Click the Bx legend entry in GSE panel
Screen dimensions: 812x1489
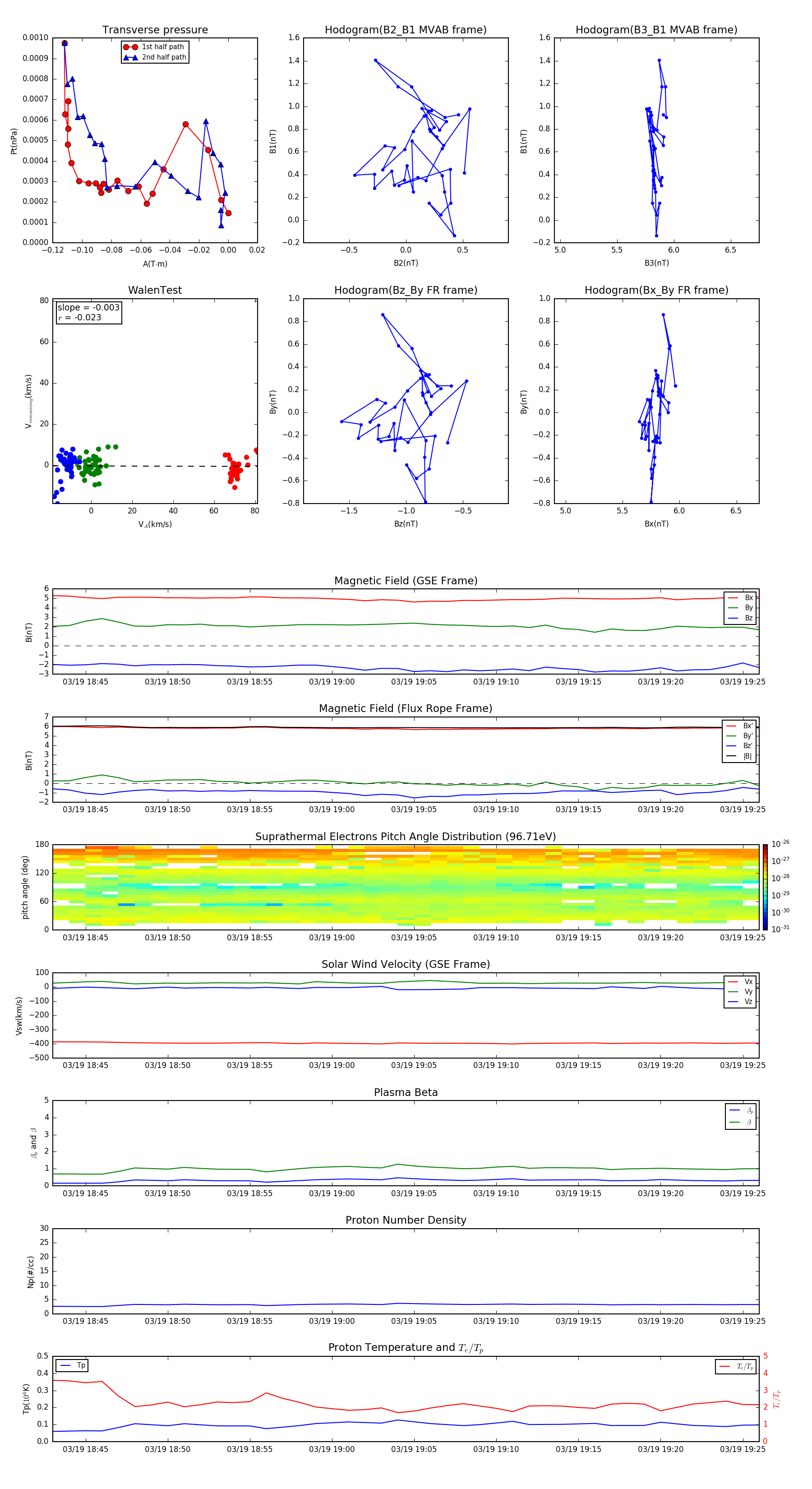click(x=740, y=598)
